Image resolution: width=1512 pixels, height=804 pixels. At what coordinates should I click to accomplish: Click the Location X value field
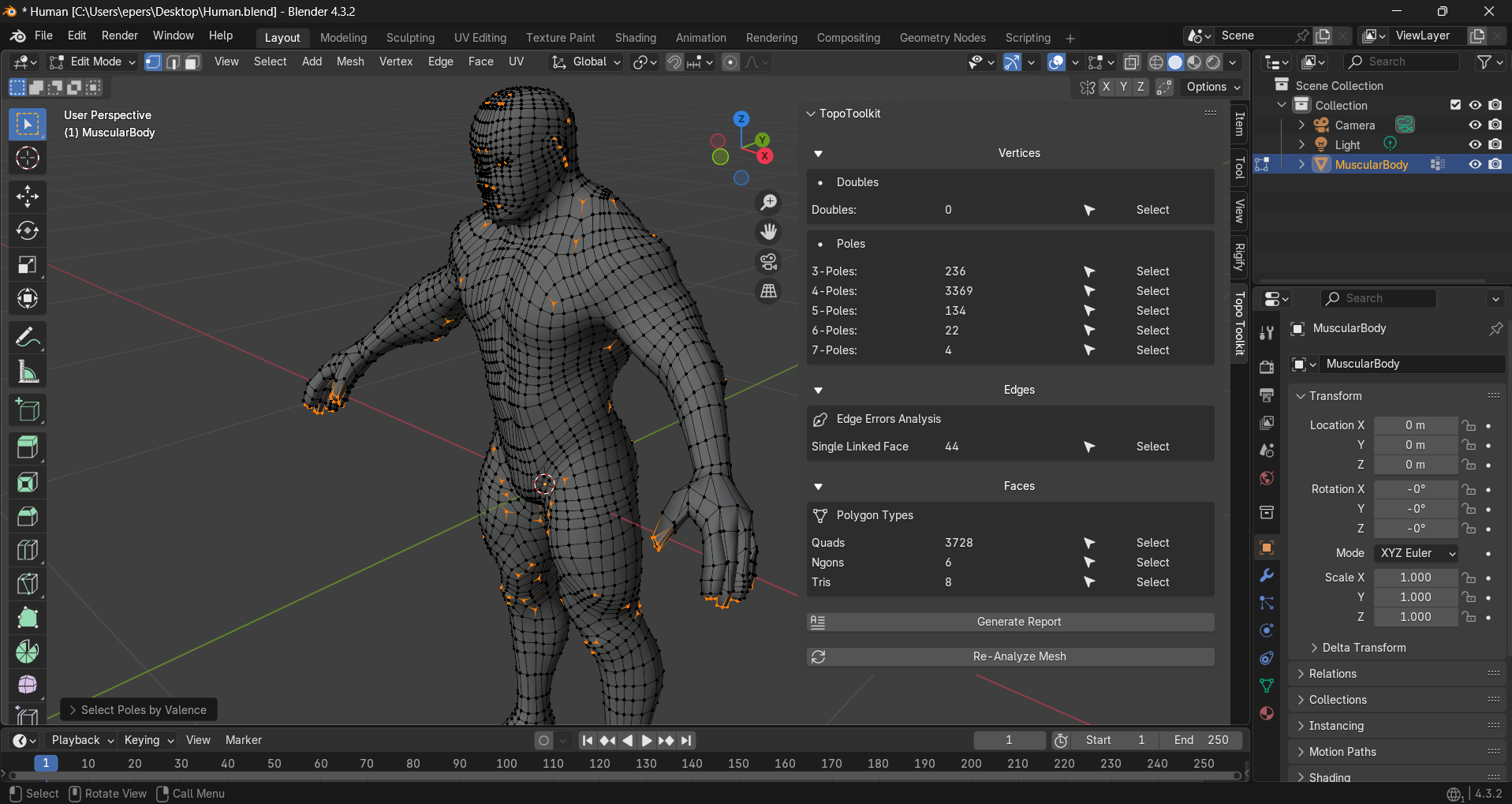click(1416, 425)
